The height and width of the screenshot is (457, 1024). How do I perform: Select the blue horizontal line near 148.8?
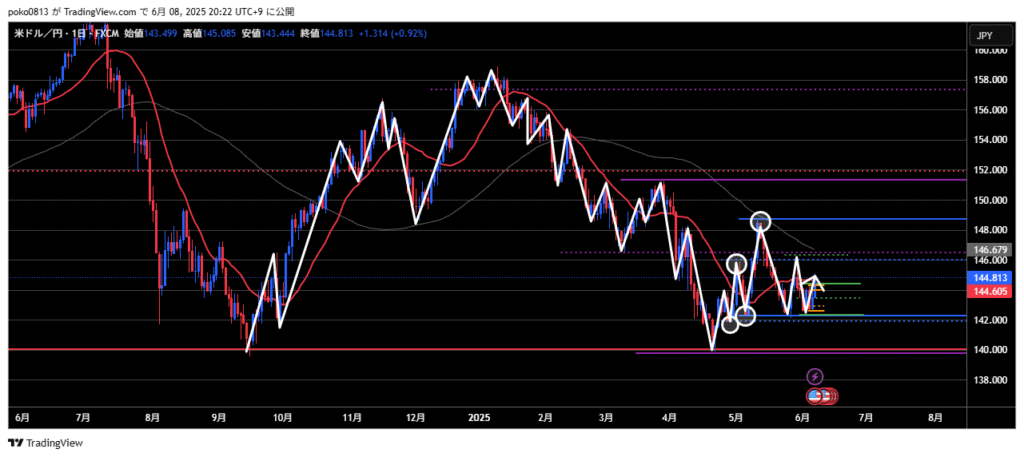(x=880, y=218)
